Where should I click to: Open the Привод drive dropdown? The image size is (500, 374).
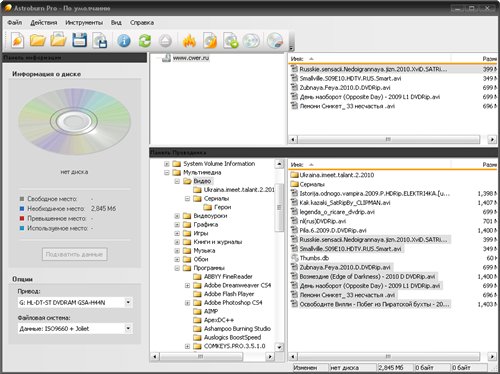[x=128, y=302]
